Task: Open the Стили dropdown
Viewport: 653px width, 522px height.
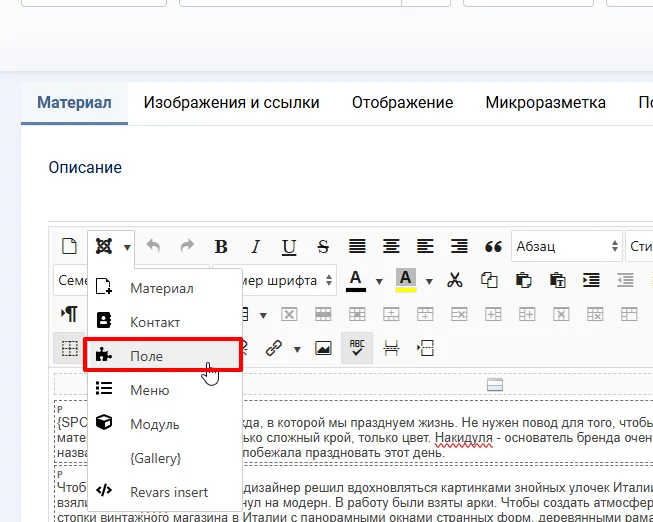Action: click(639, 246)
